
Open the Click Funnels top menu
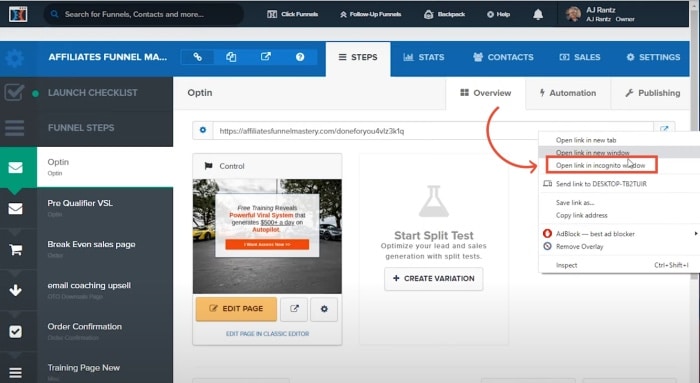coord(292,14)
